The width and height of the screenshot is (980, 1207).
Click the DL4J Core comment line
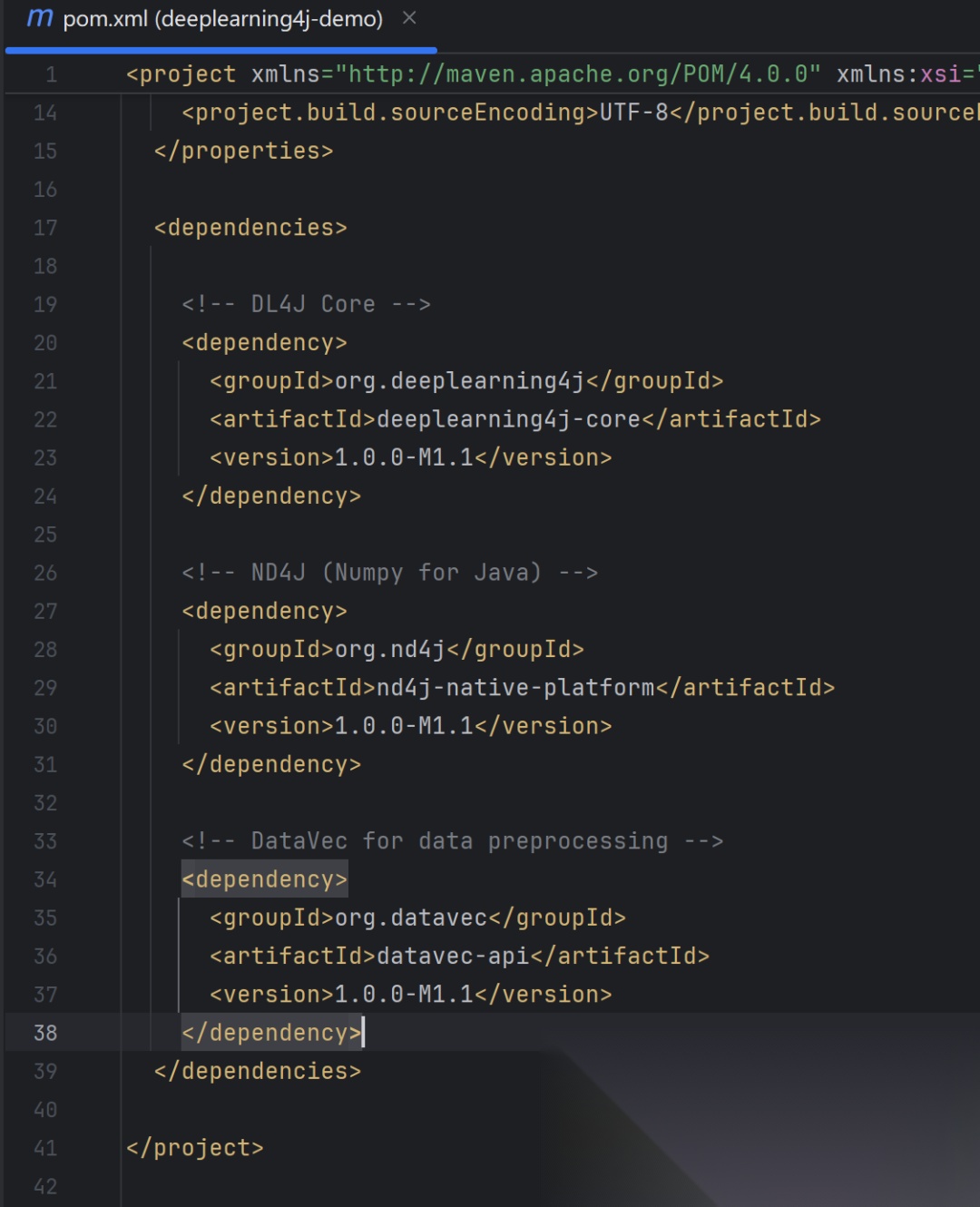click(306, 304)
